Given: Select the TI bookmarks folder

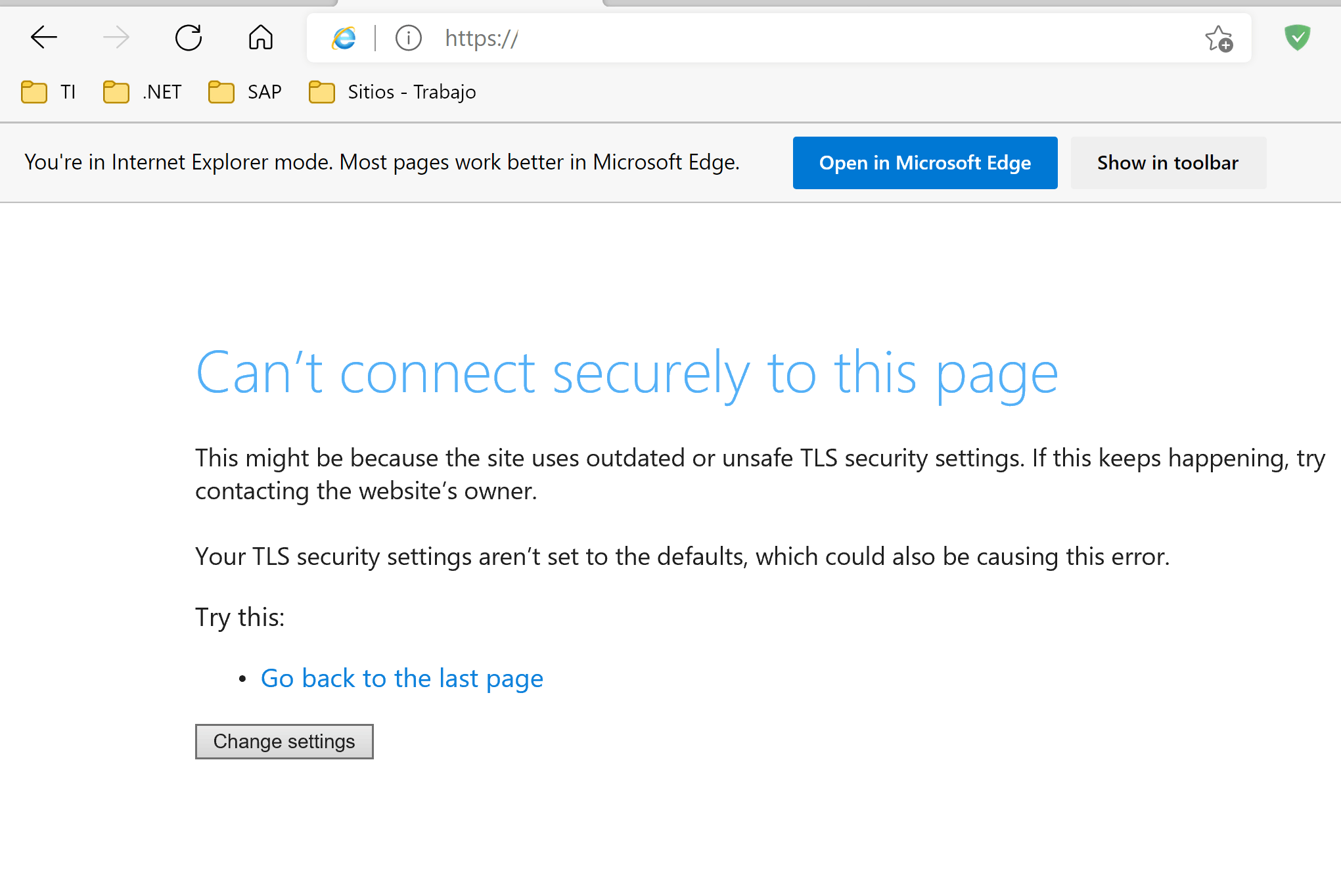Looking at the screenshot, I should [51, 91].
